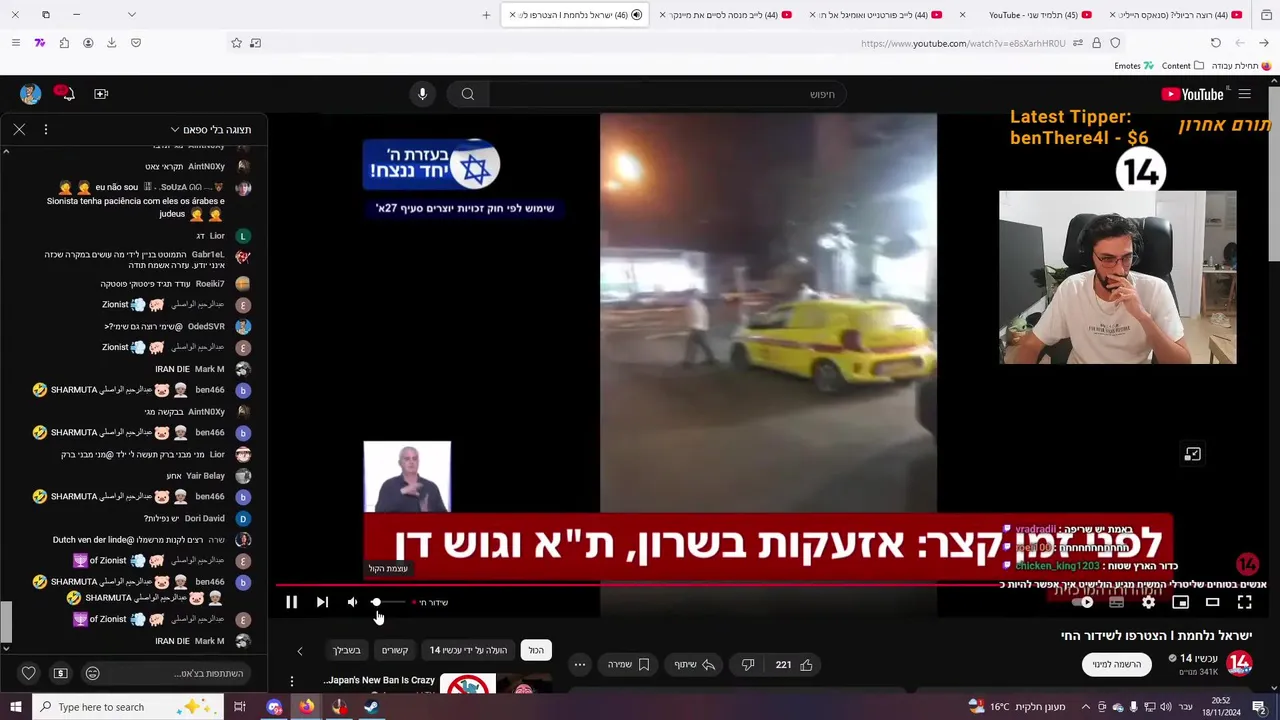Select the הכול filter chip
This screenshot has width=1280, height=720.
coord(536,650)
